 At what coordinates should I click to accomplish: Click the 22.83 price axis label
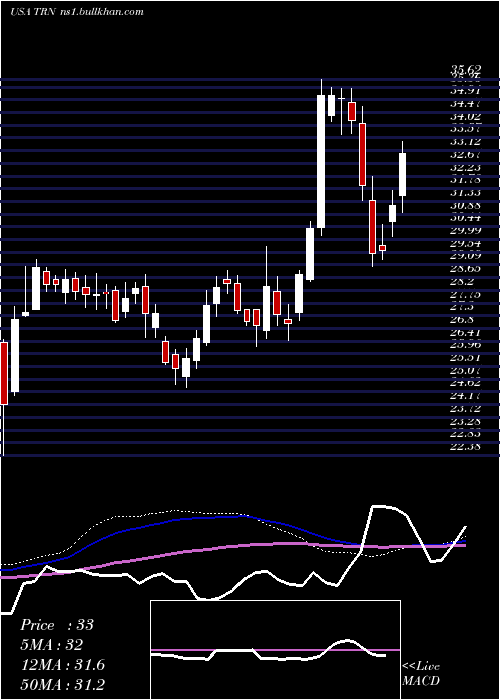(x=466, y=433)
